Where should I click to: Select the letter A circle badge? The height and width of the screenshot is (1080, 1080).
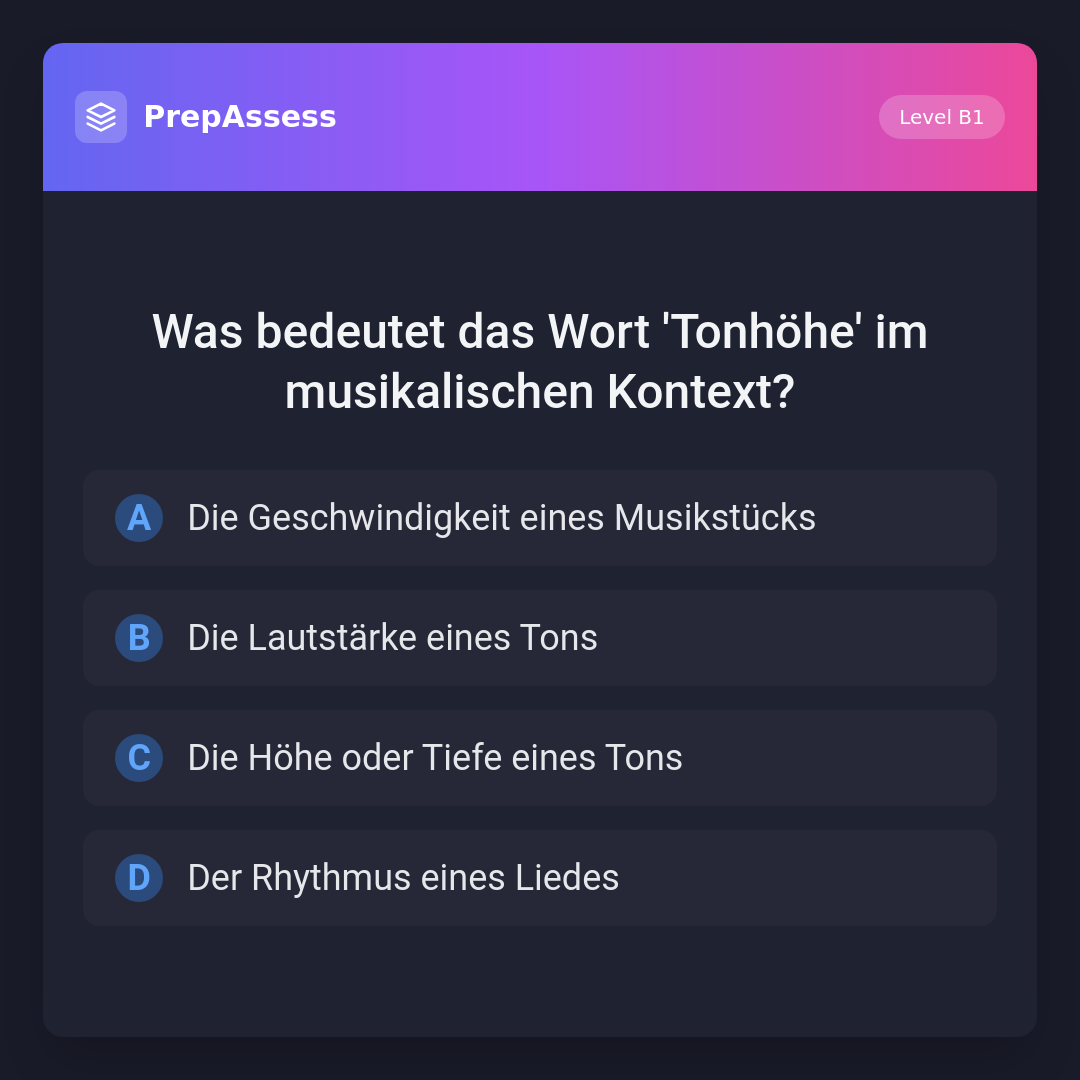[139, 518]
